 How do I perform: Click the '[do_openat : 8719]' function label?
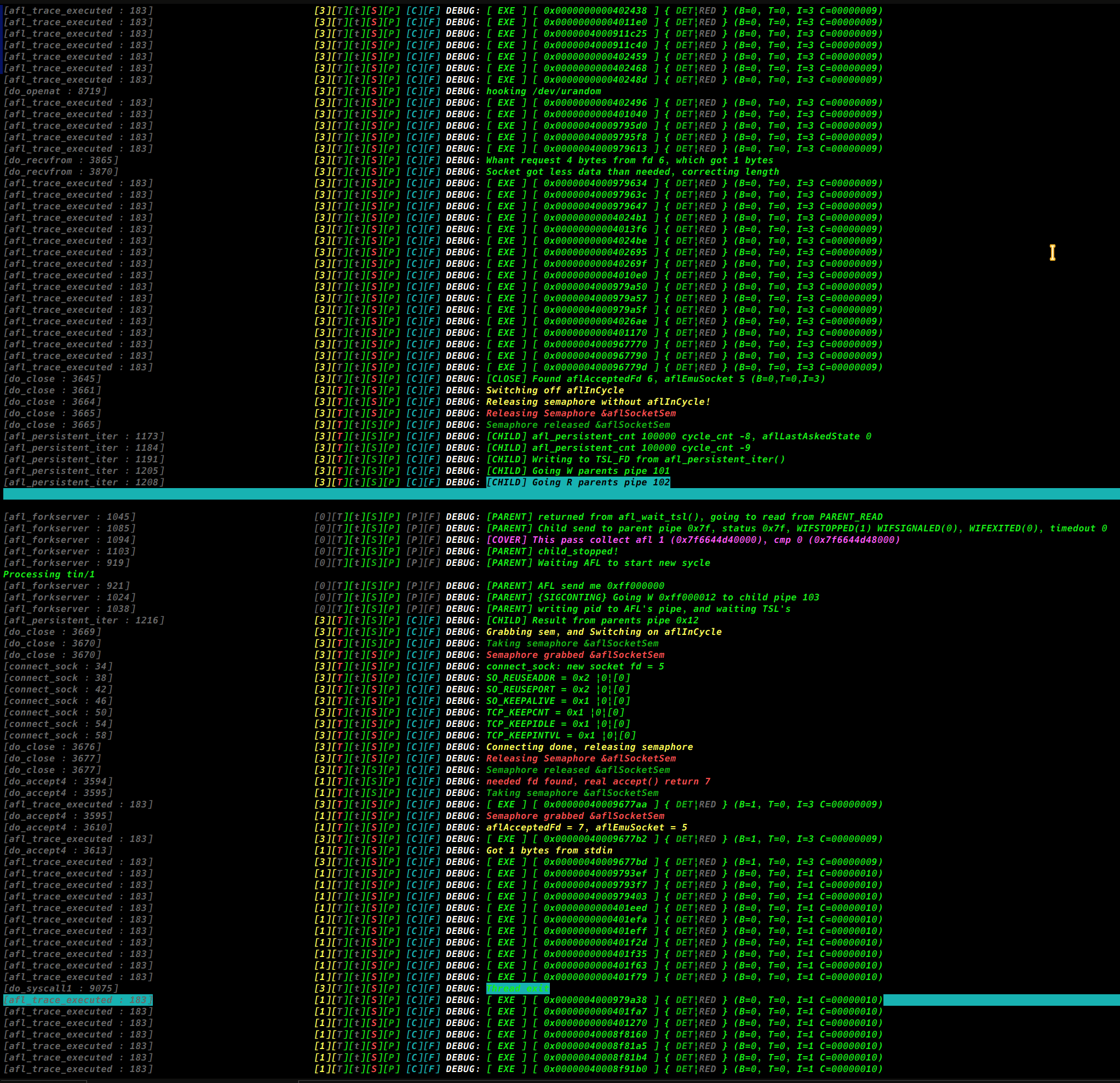(x=55, y=91)
